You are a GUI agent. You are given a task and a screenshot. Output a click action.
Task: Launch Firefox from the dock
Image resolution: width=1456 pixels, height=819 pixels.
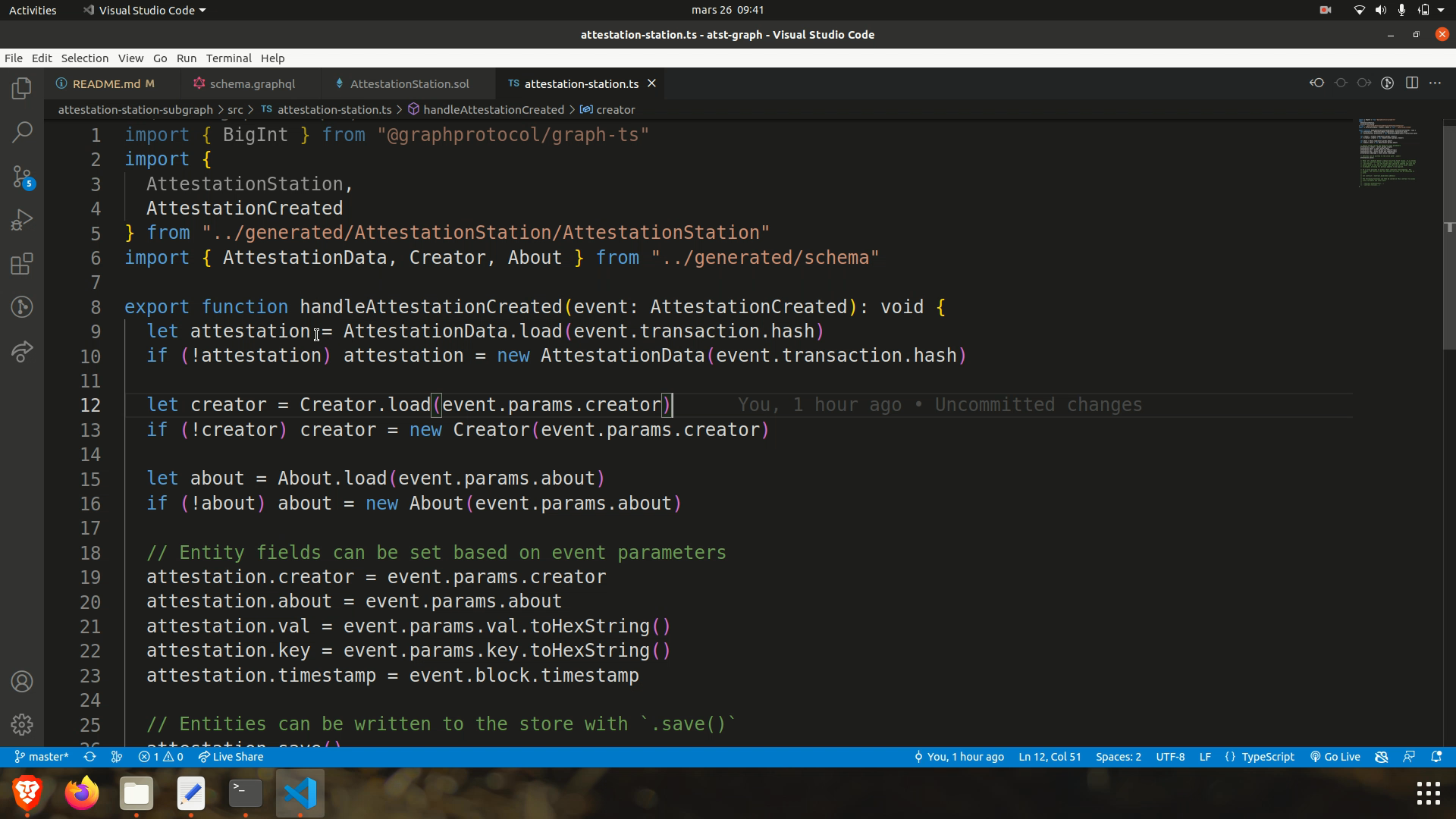(82, 793)
